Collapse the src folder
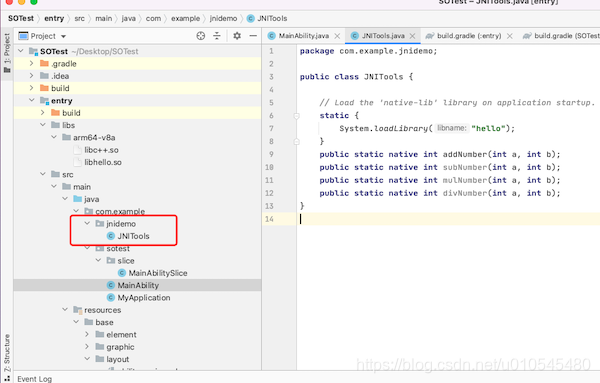Image resolution: width=600 pixels, height=383 pixels. [43, 174]
